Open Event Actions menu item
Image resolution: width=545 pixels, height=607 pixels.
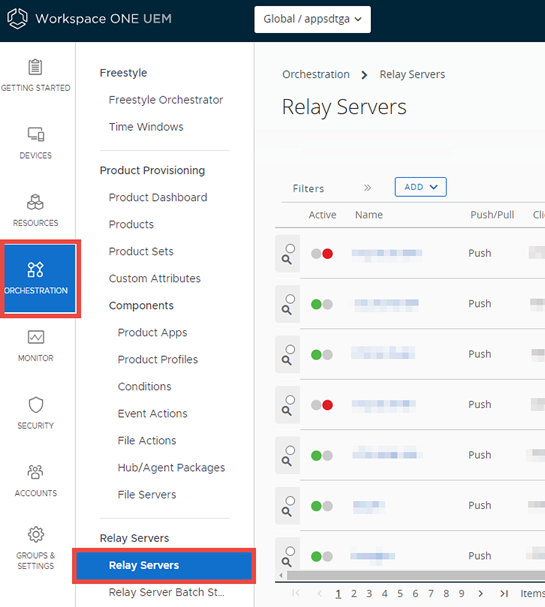click(x=153, y=413)
